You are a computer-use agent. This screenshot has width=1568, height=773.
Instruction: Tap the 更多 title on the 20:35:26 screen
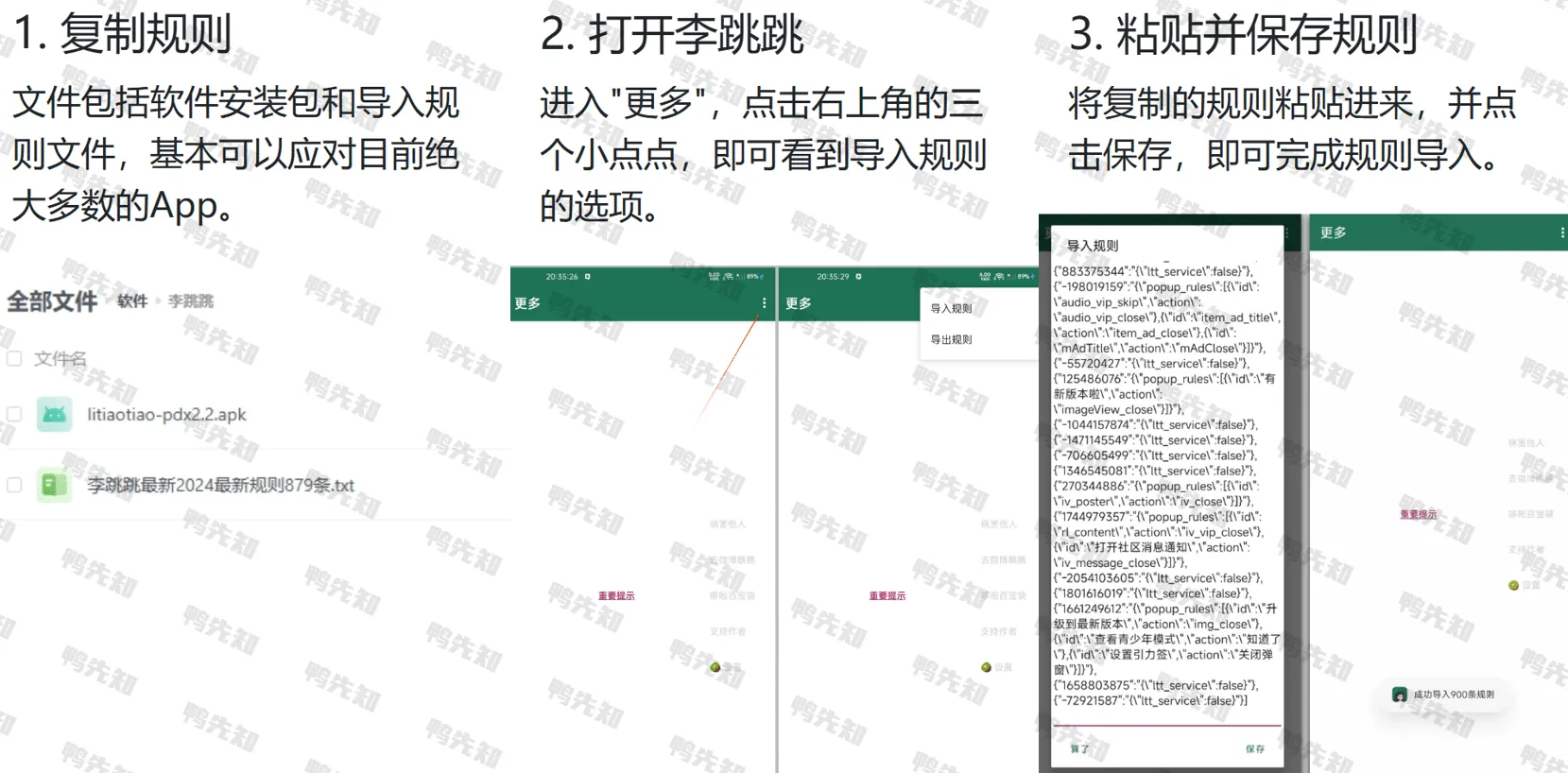pos(527,303)
